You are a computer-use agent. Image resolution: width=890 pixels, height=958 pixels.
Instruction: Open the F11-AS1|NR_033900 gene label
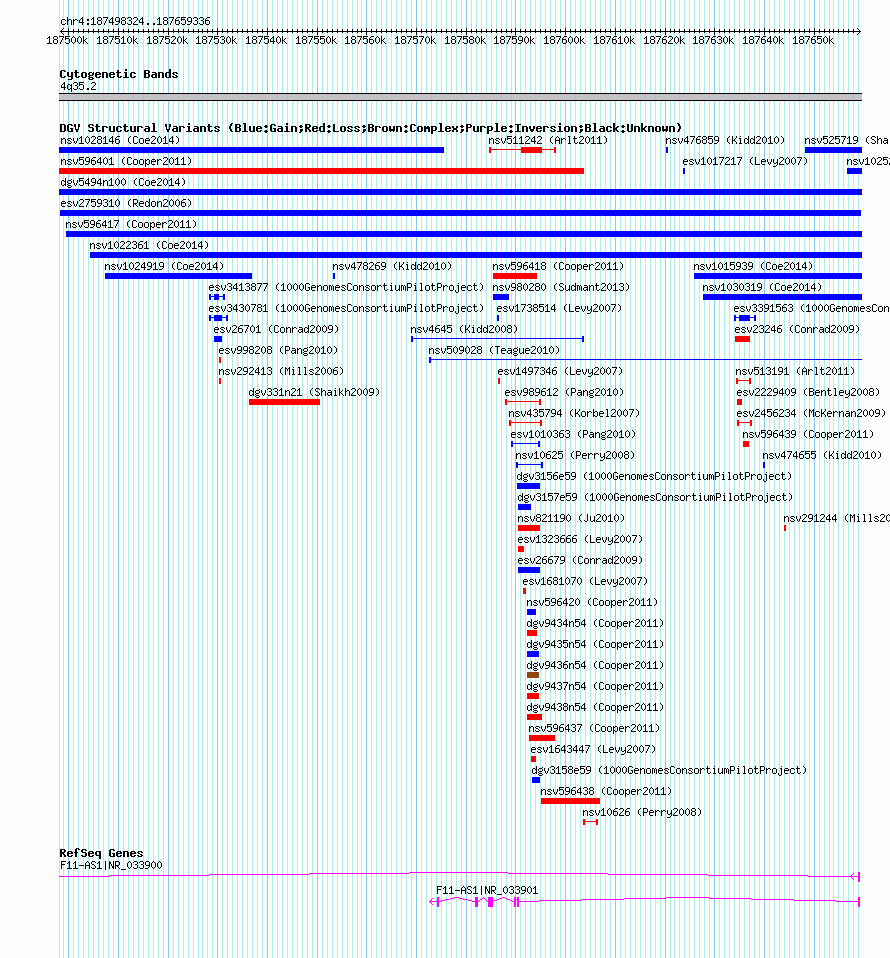[x=111, y=865]
